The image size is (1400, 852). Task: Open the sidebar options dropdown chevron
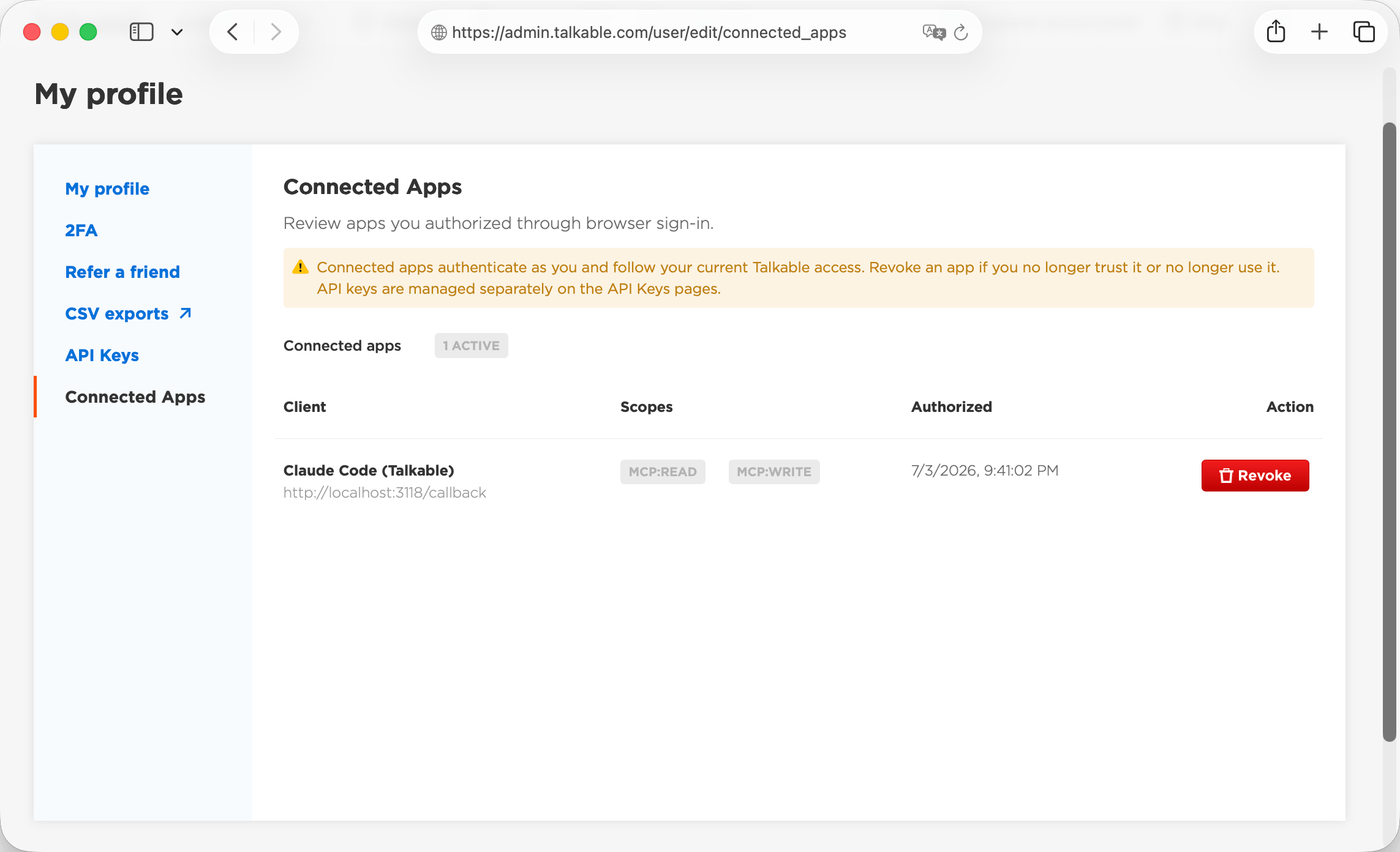[177, 32]
